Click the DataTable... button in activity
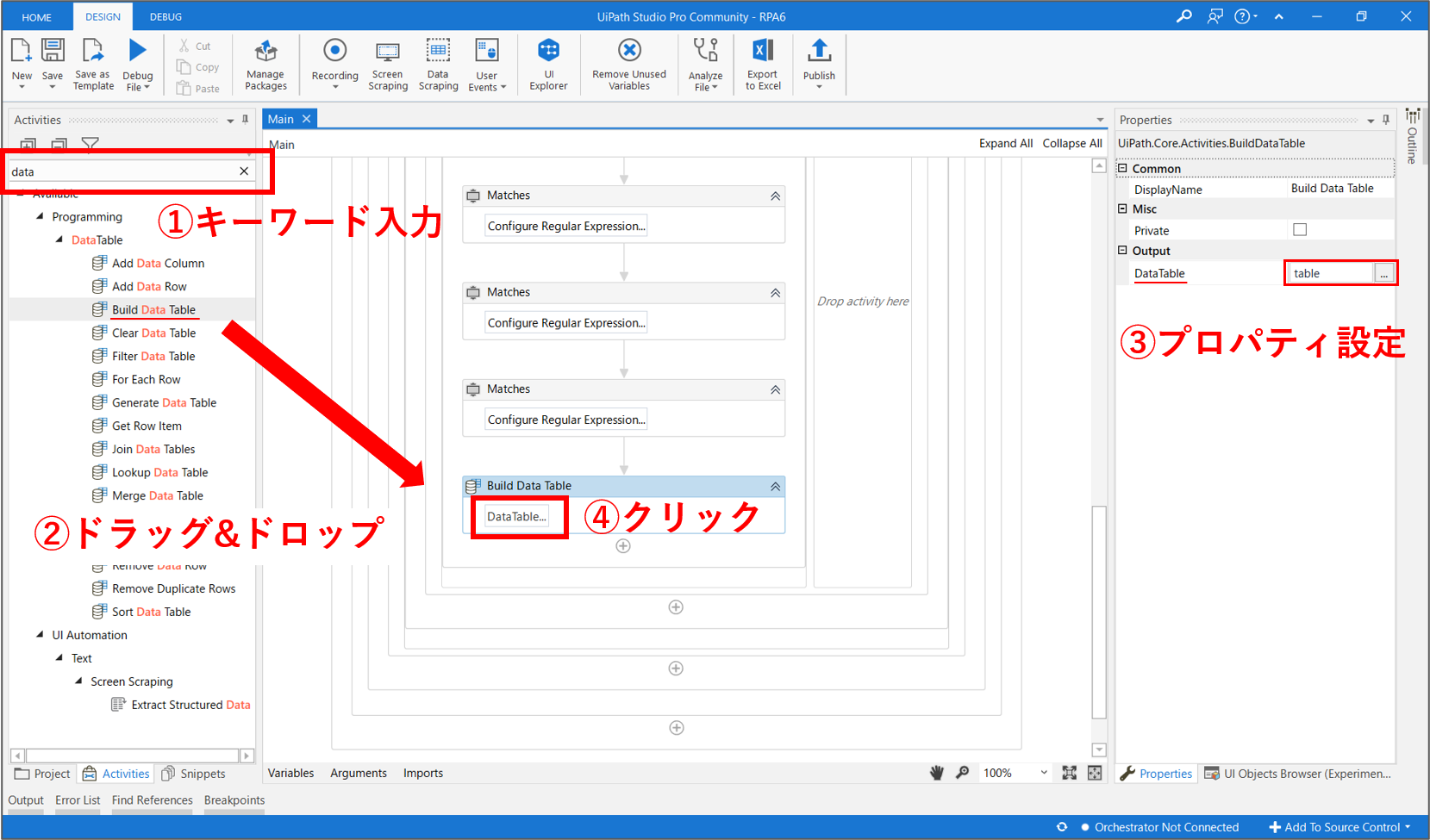The height and width of the screenshot is (840, 1430). [x=516, y=517]
